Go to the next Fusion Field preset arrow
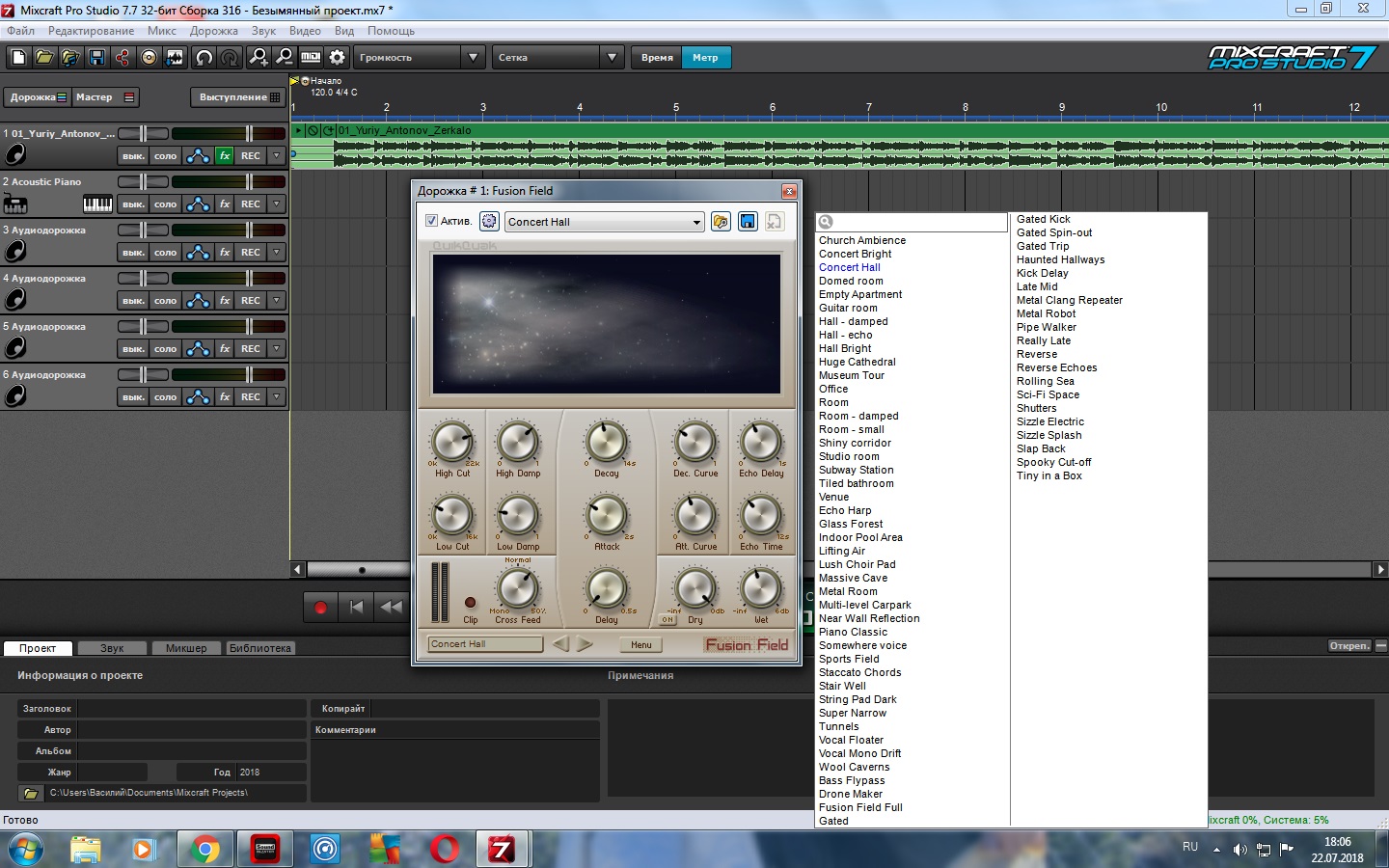 click(x=586, y=644)
